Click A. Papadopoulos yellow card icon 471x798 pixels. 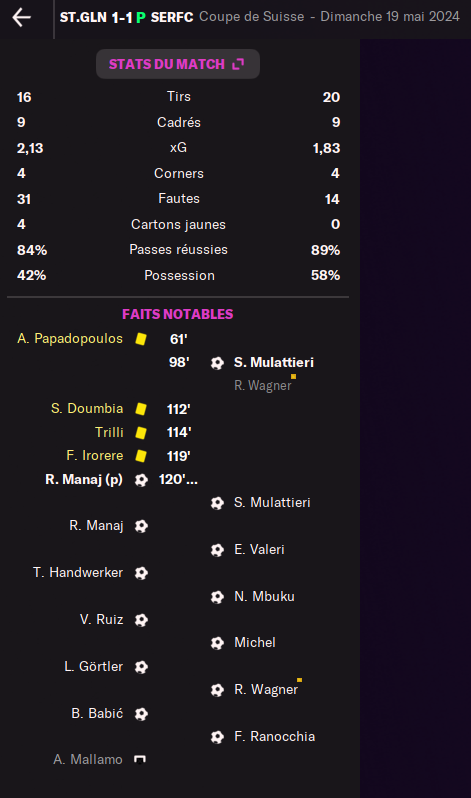(141, 339)
